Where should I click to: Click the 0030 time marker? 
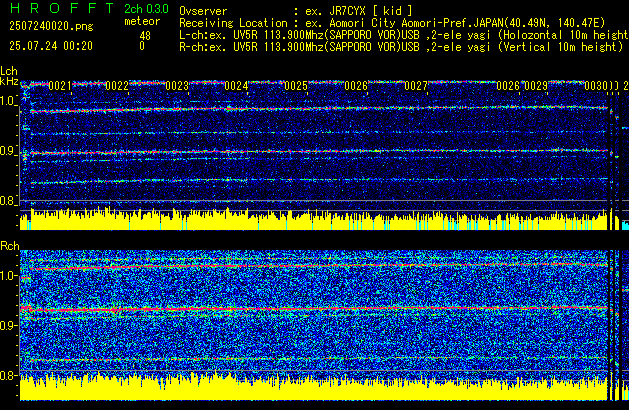(596, 86)
